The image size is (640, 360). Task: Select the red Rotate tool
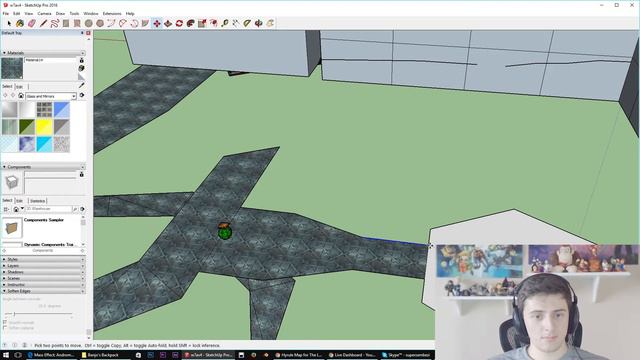pyautogui.click(x=179, y=24)
